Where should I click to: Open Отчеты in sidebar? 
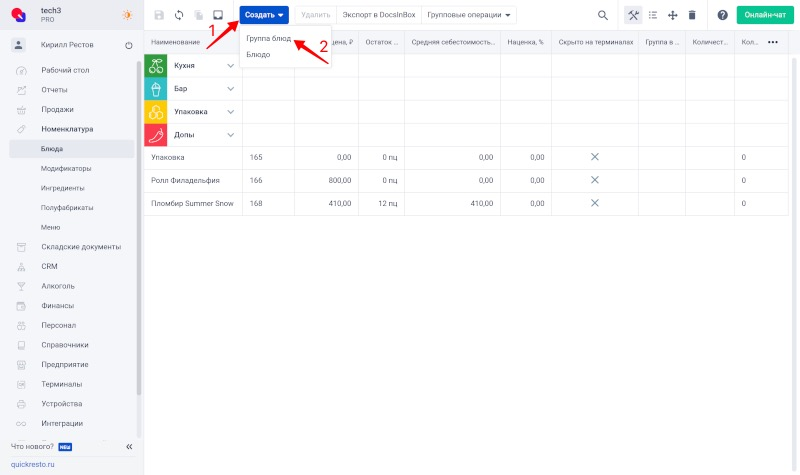click(54, 90)
